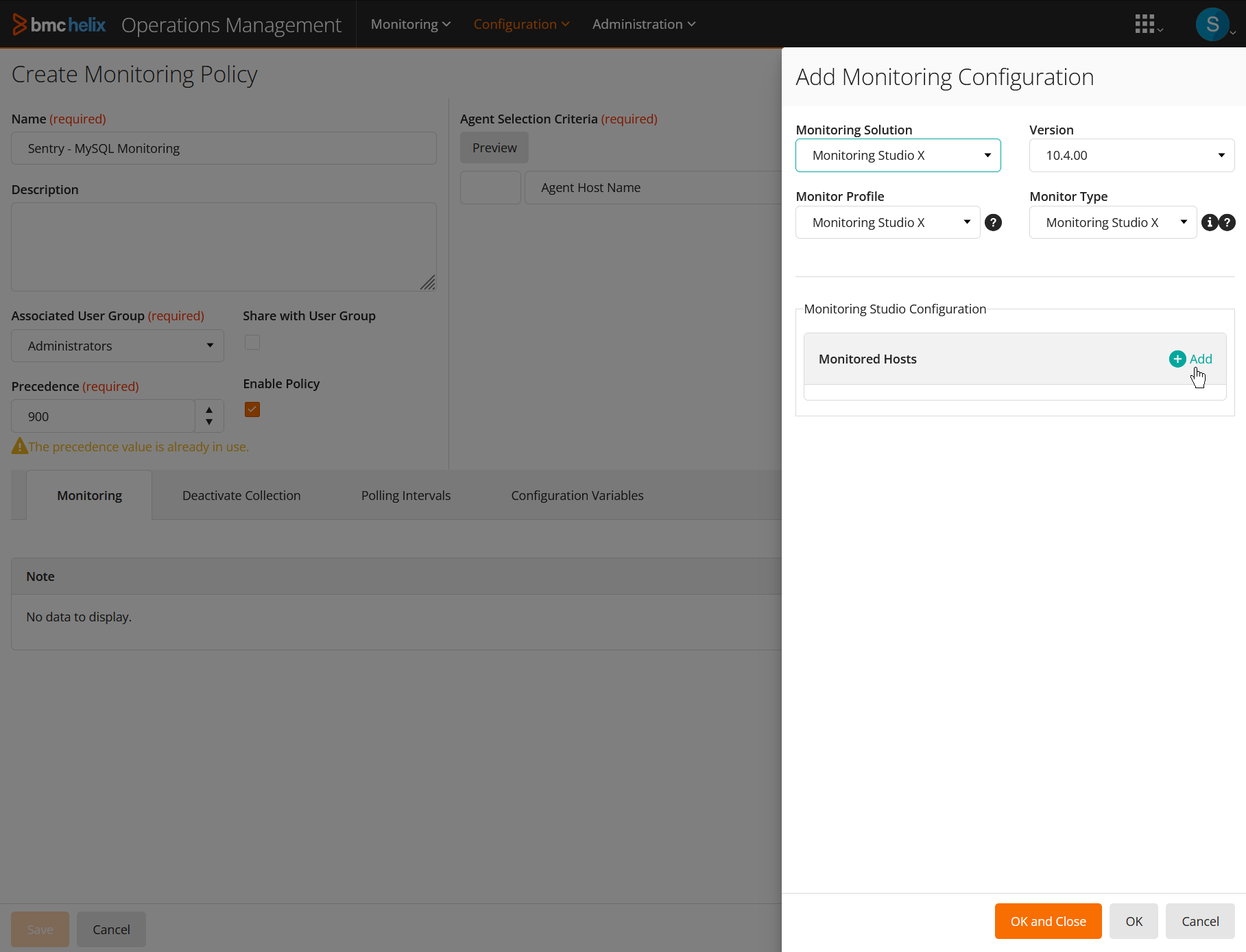Click the OK and Close button

(1047, 921)
